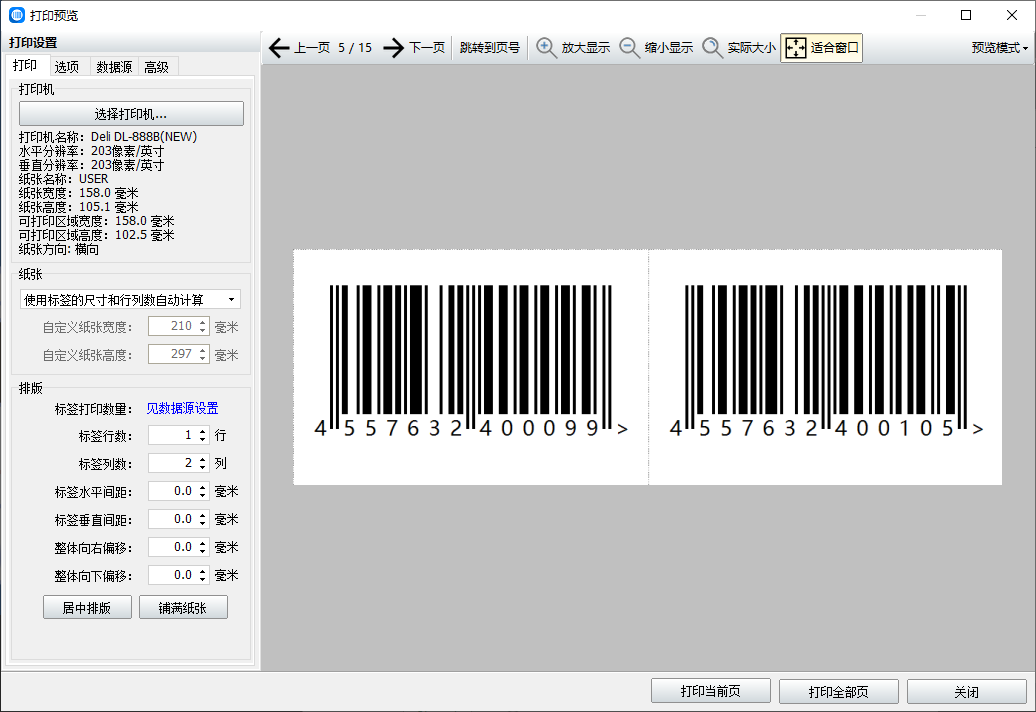Click the 放大显示 label

(585, 48)
